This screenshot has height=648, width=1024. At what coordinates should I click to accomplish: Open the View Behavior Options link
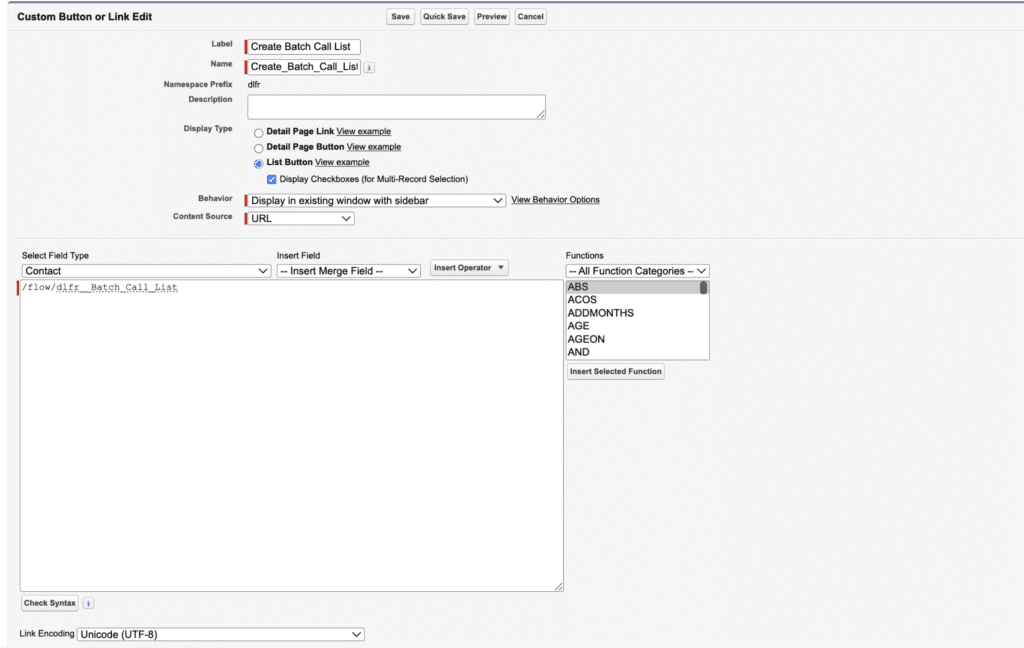(x=555, y=200)
